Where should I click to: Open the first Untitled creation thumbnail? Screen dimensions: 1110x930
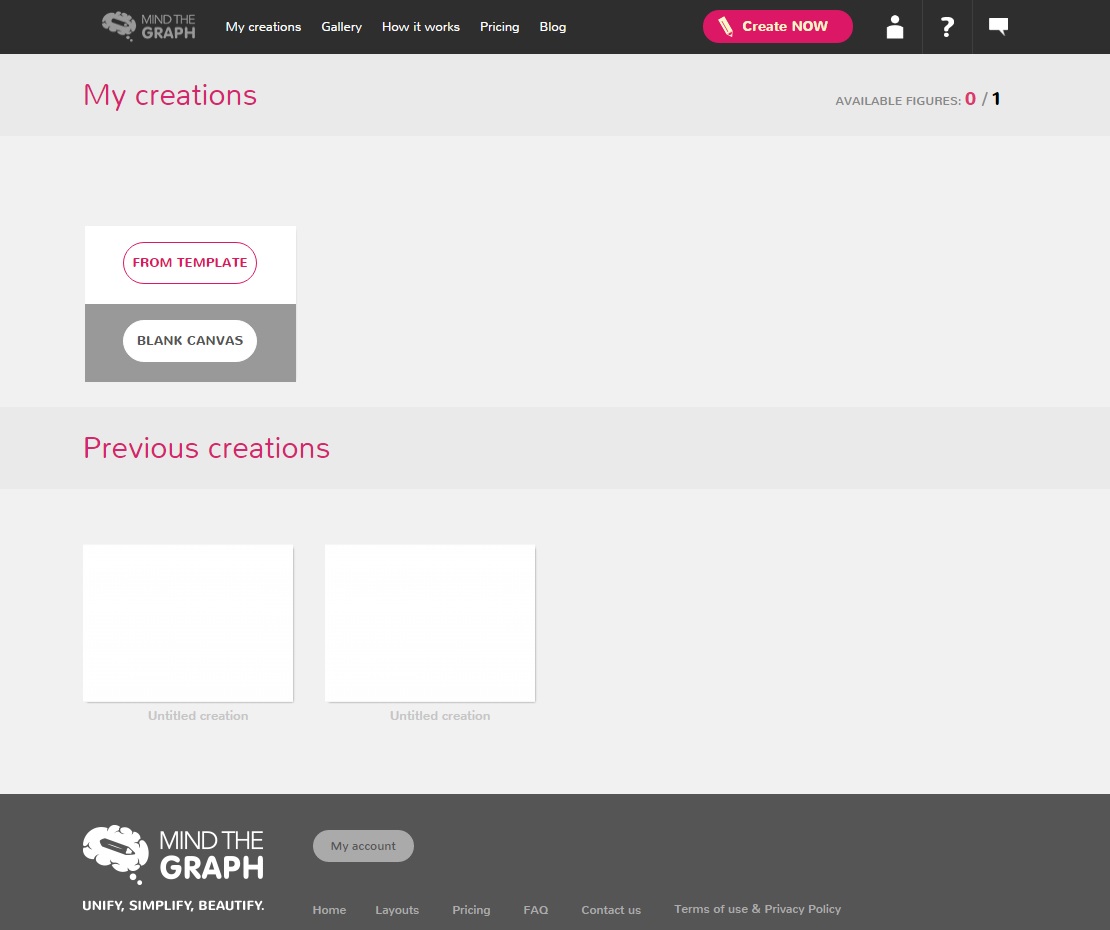[x=188, y=622]
